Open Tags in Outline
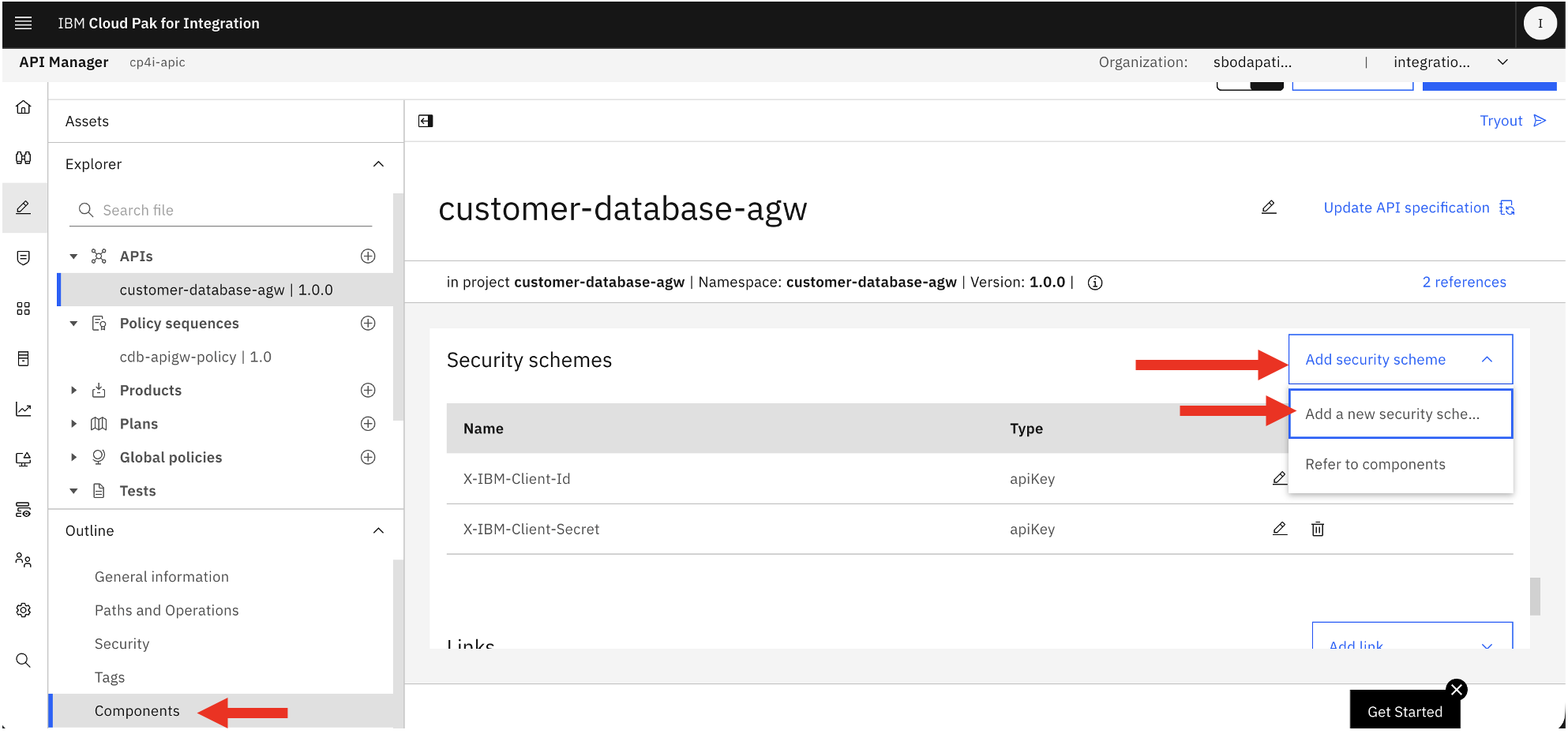 point(110,677)
